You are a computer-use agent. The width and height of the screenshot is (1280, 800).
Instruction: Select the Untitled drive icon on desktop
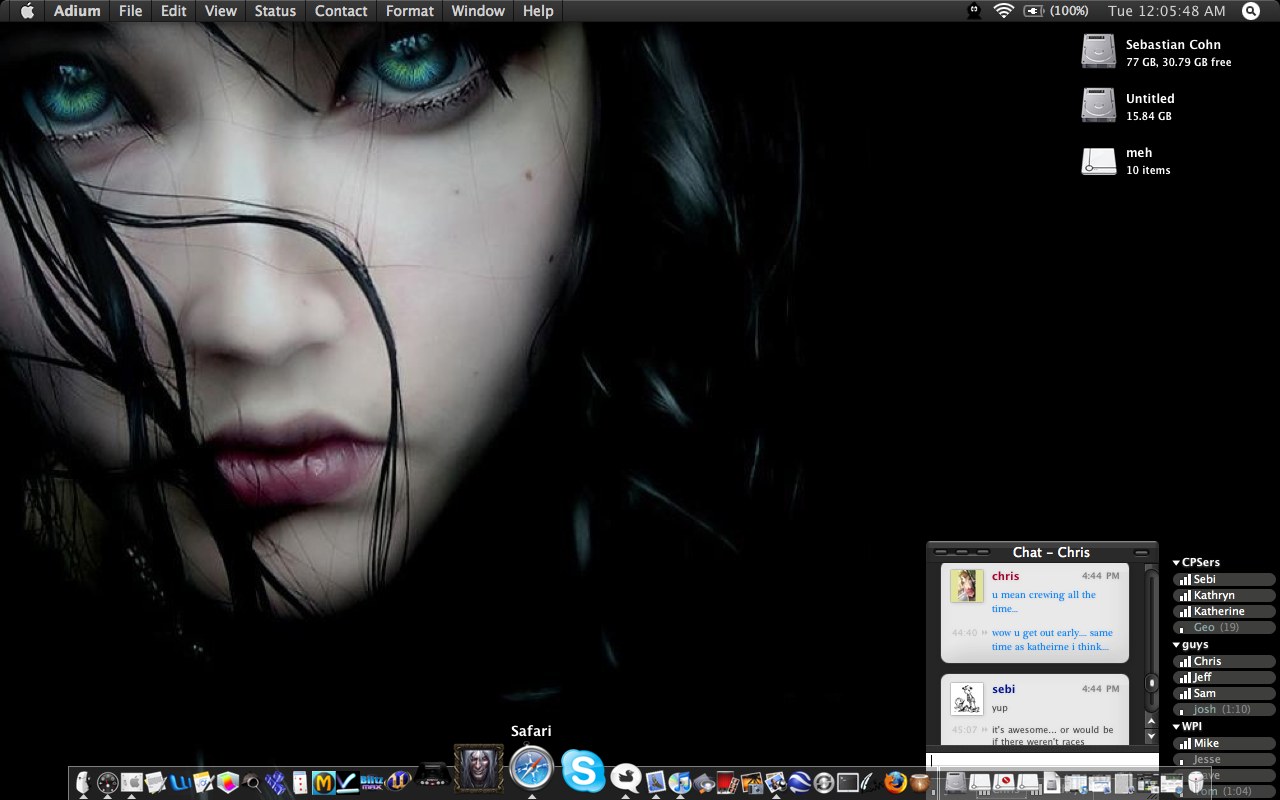click(x=1098, y=105)
